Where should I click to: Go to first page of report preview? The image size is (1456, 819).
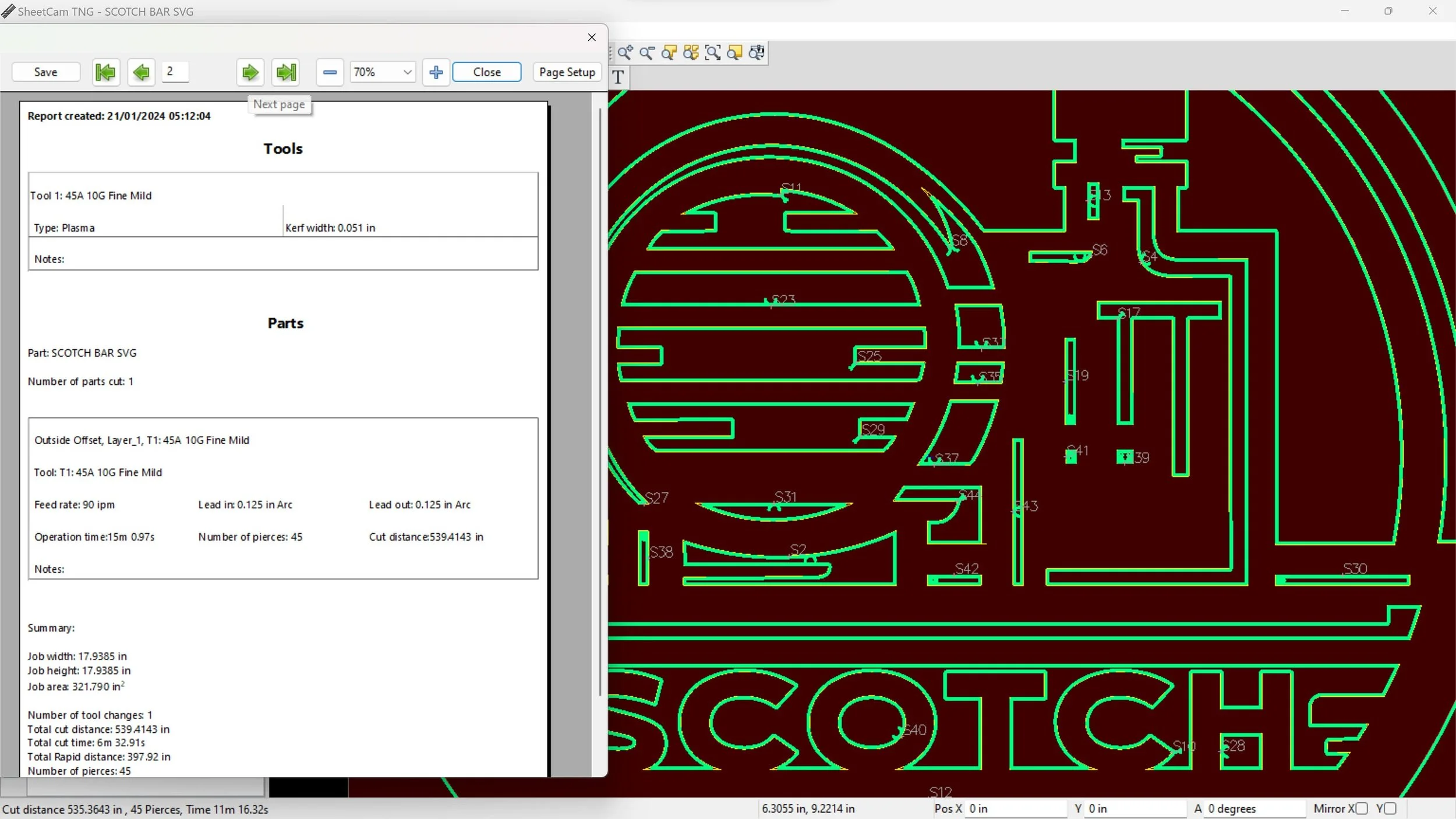tap(105, 72)
